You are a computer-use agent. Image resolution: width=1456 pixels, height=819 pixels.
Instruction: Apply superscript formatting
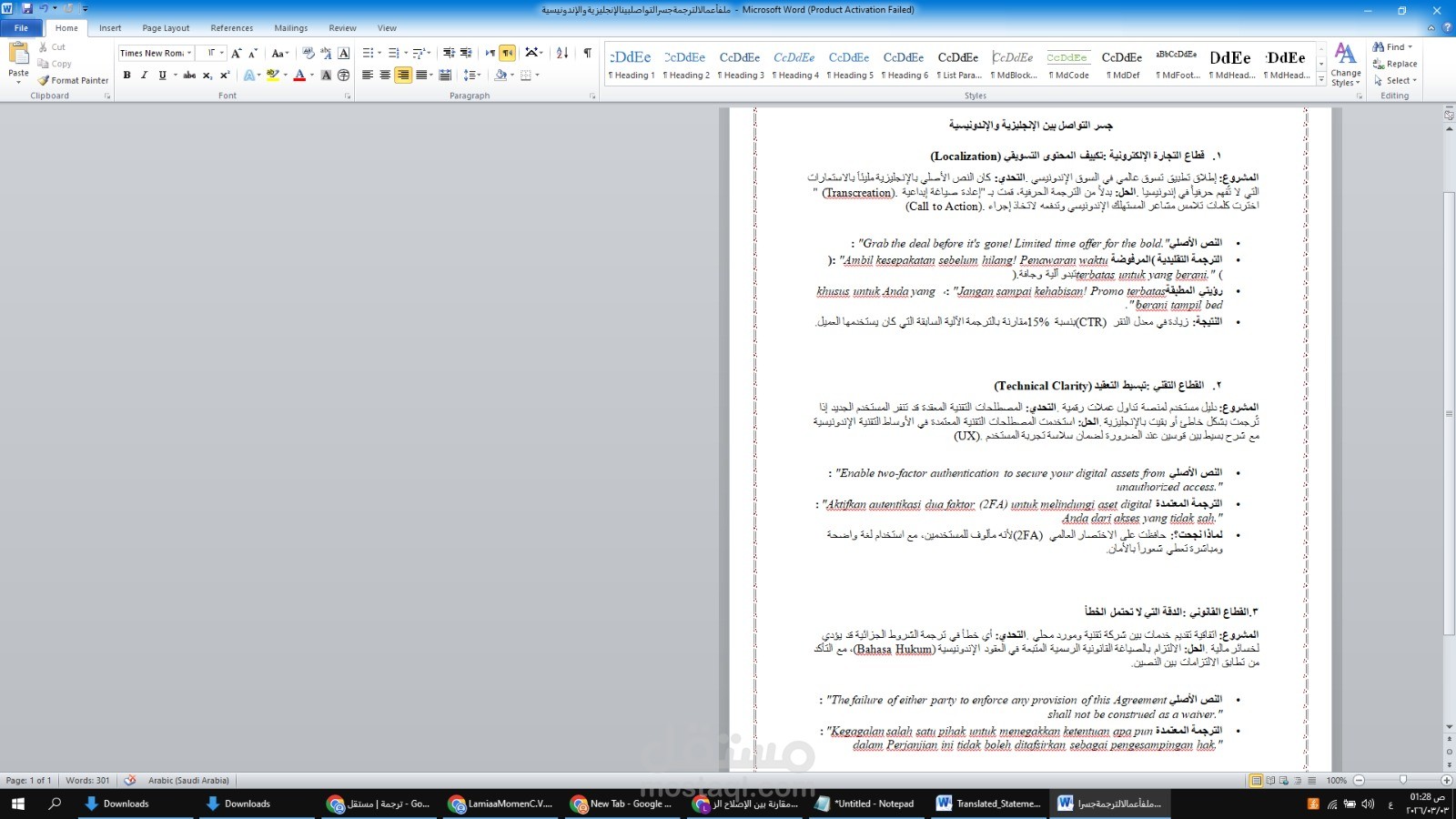(225, 76)
